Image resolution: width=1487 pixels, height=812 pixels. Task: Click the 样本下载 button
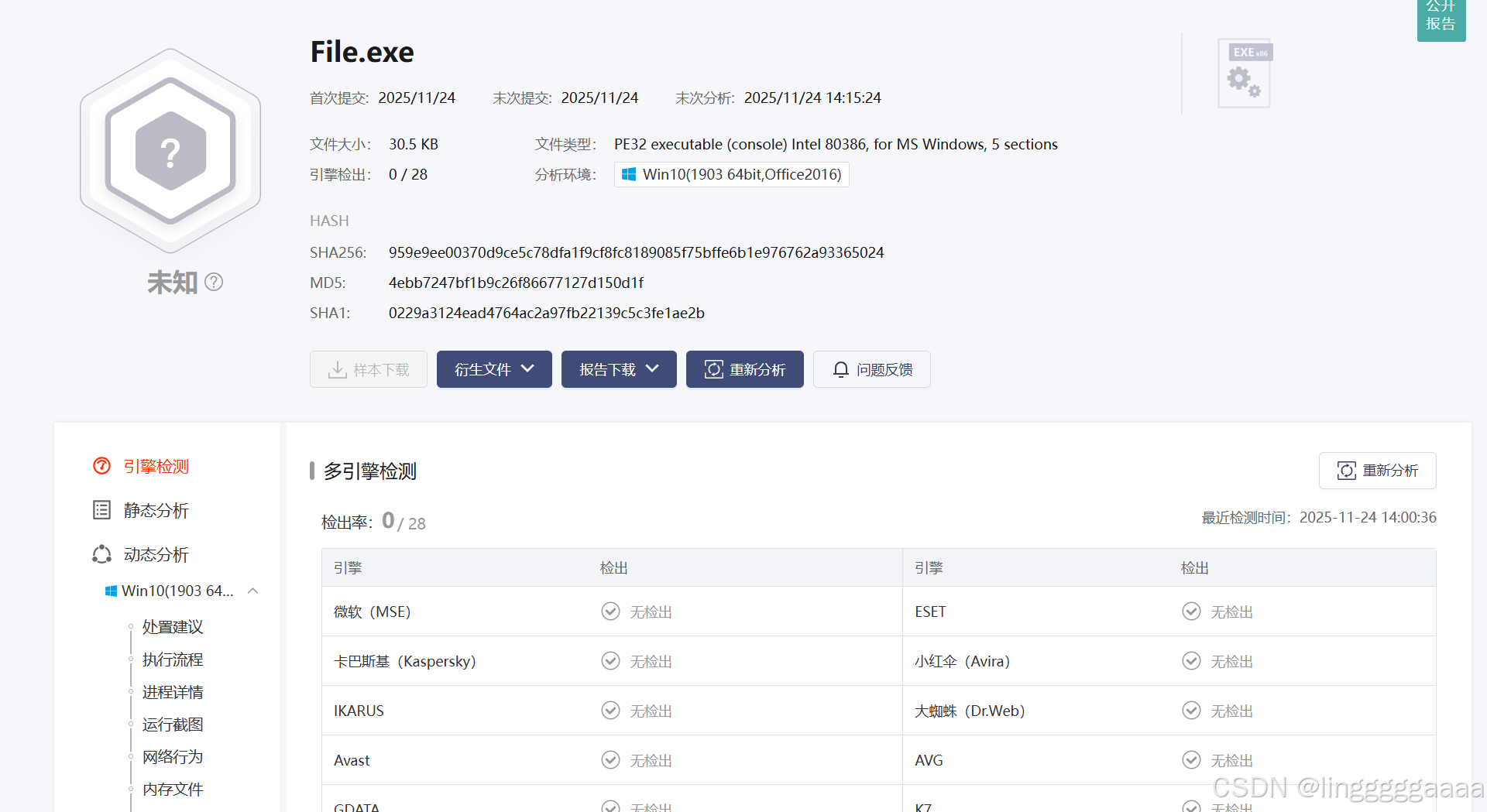pos(369,369)
